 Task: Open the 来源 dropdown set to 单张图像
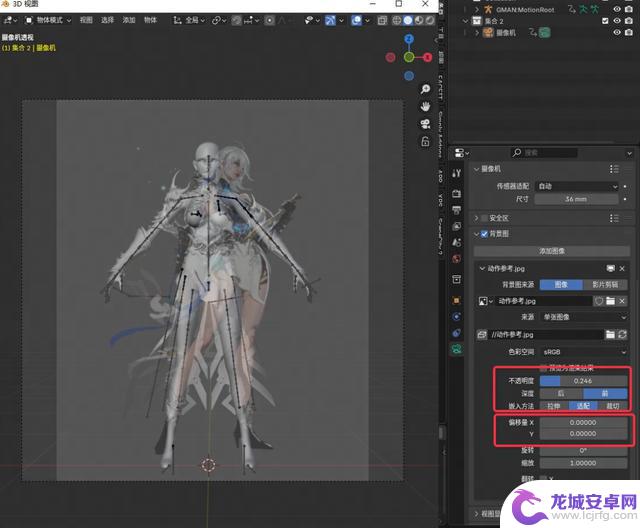[x=584, y=317]
